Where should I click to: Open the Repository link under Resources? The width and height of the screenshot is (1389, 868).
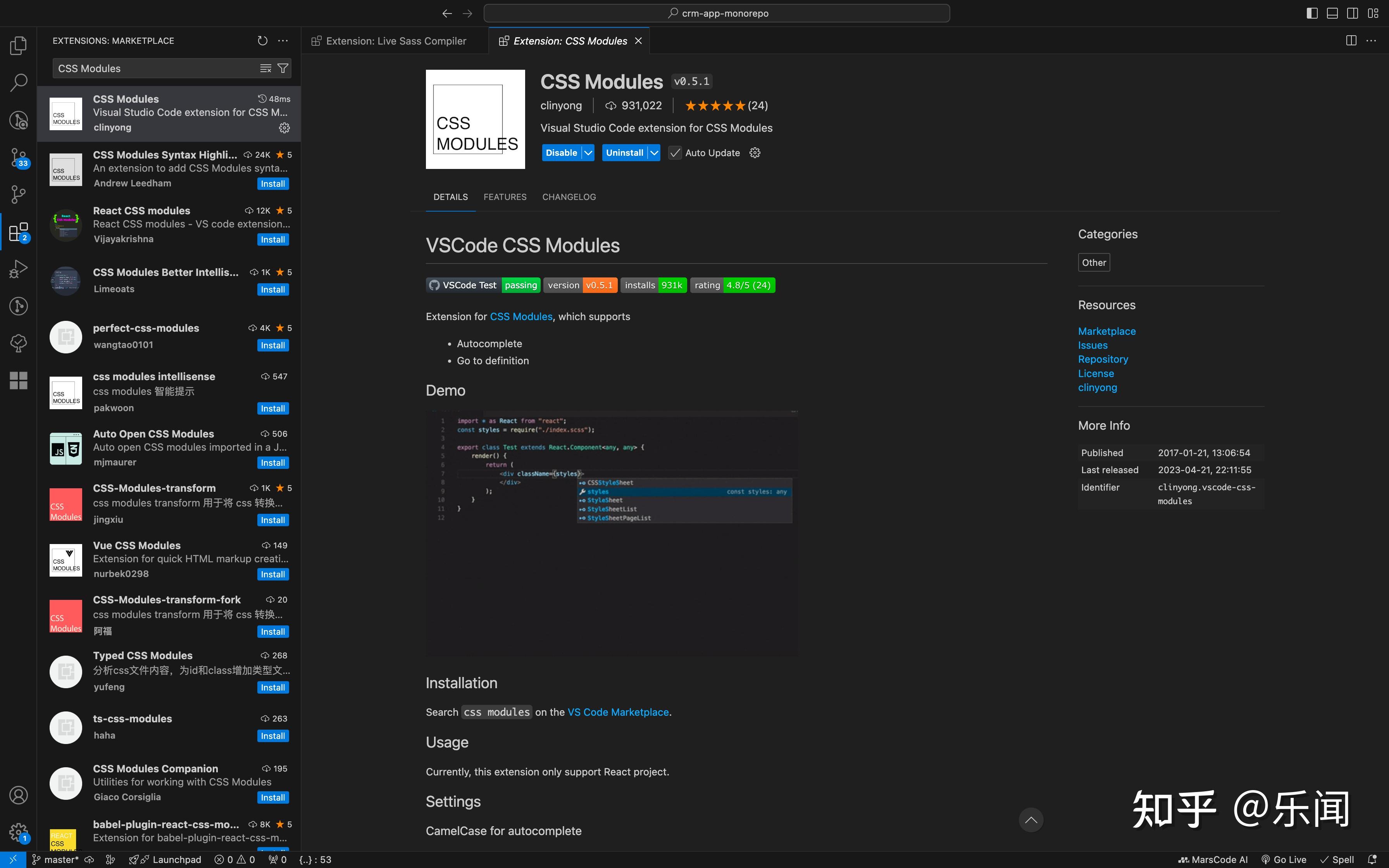pos(1103,359)
